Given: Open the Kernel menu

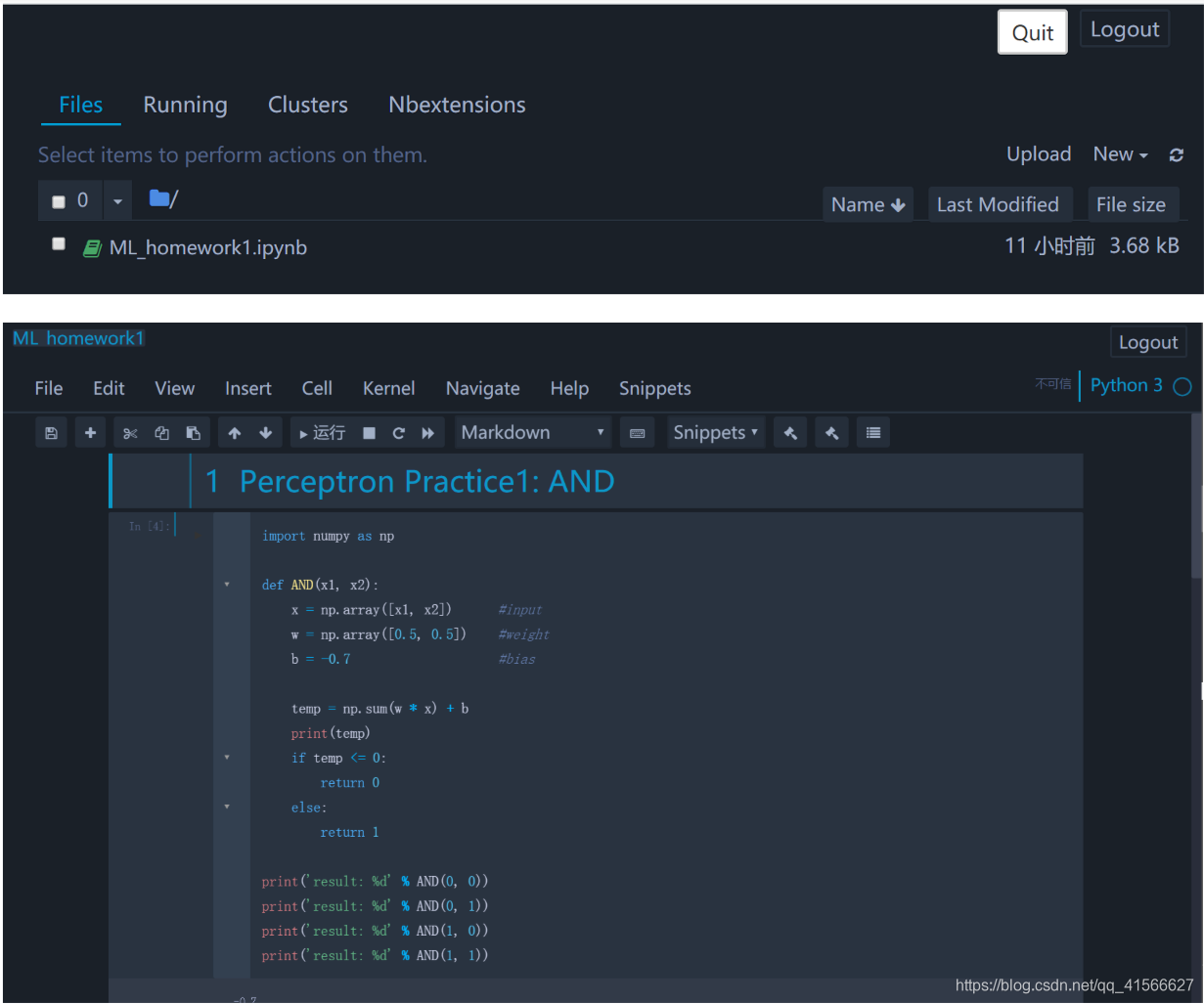Looking at the screenshot, I should (x=388, y=388).
